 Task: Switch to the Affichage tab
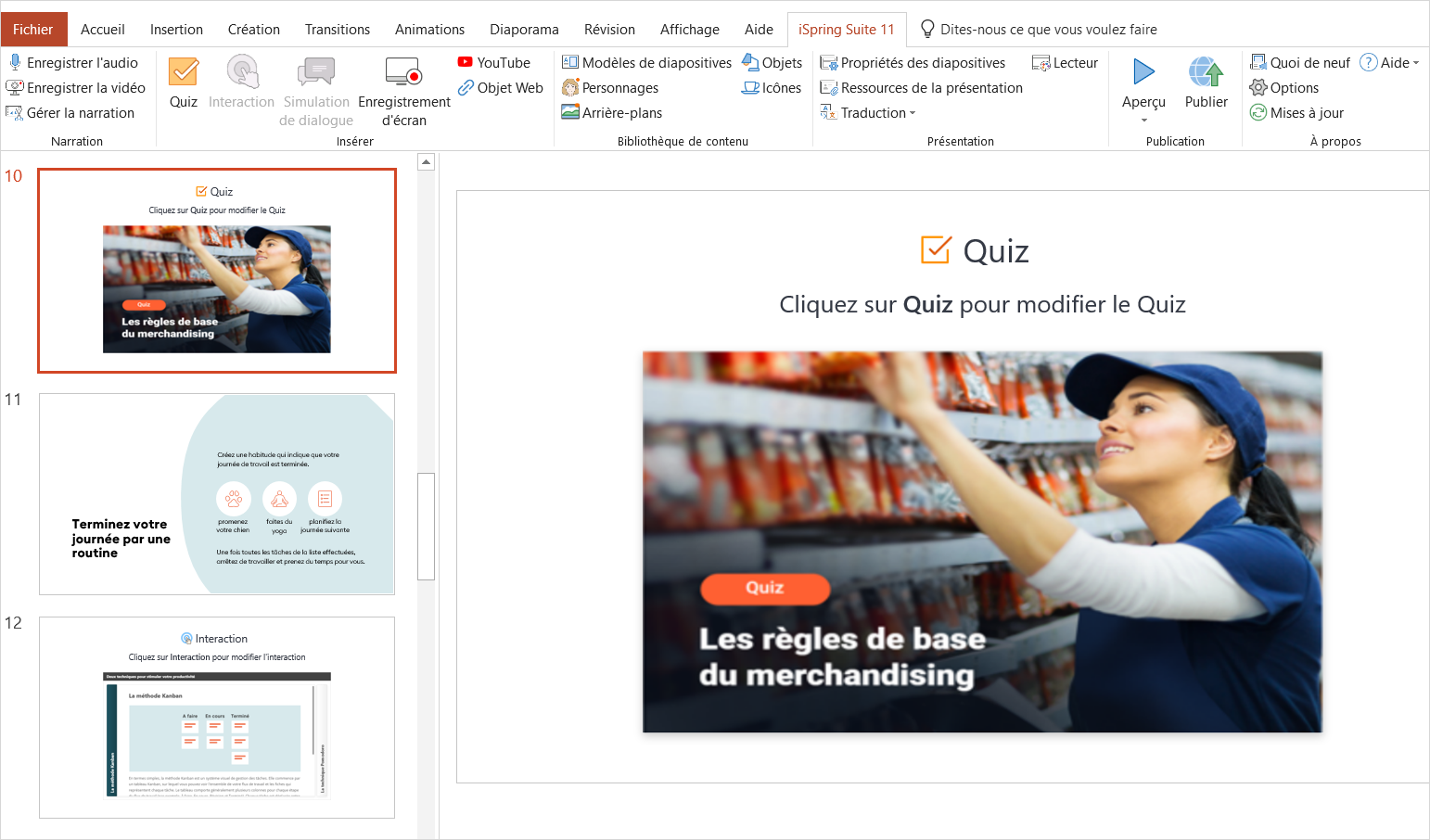tap(690, 29)
